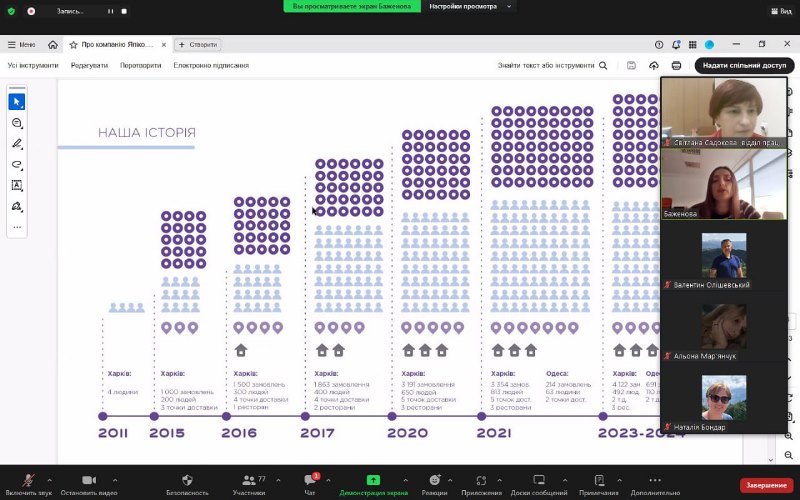The image size is (800, 500).
Task: Open Acrobat help circle icon
Action: click(659, 45)
